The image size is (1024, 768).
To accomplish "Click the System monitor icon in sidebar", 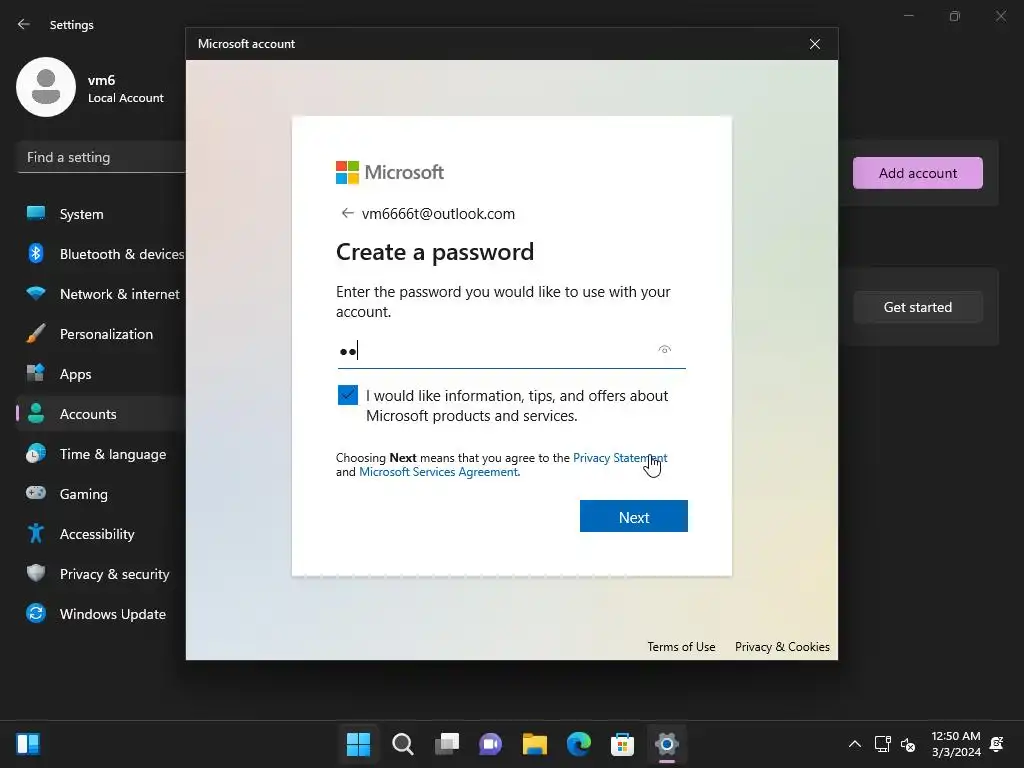I will pyautogui.click(x=36, y=213).
